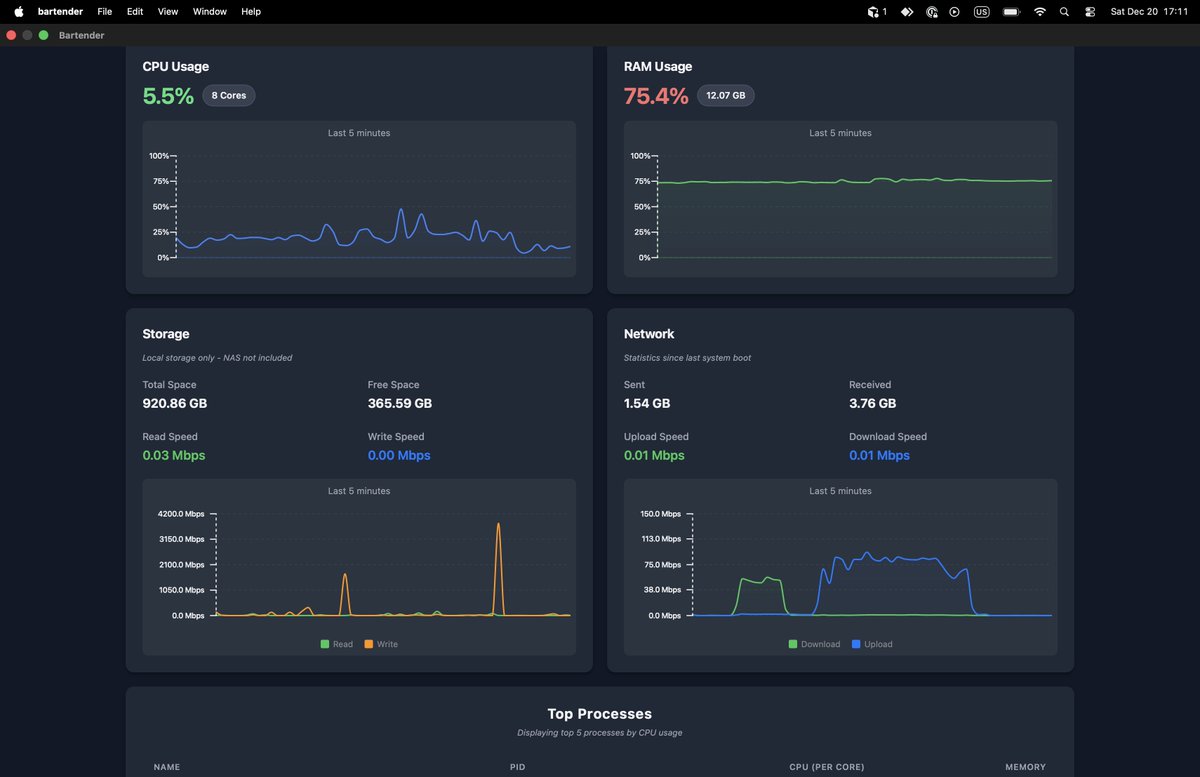Toggle the Download series in Network chart legend
Viewport: 1200px width, 777px height.
pyautogui.click(x=814, y=644)
